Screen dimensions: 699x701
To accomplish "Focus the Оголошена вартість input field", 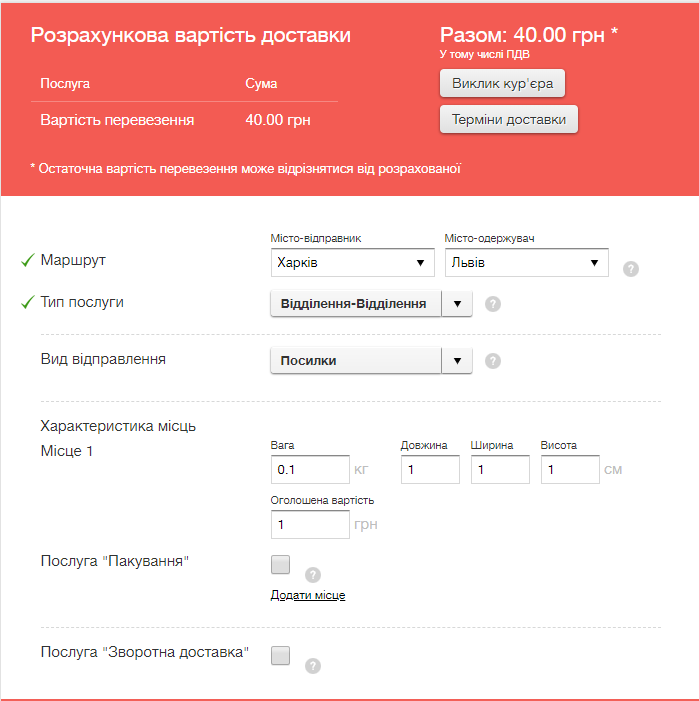I will coord(310,524).
